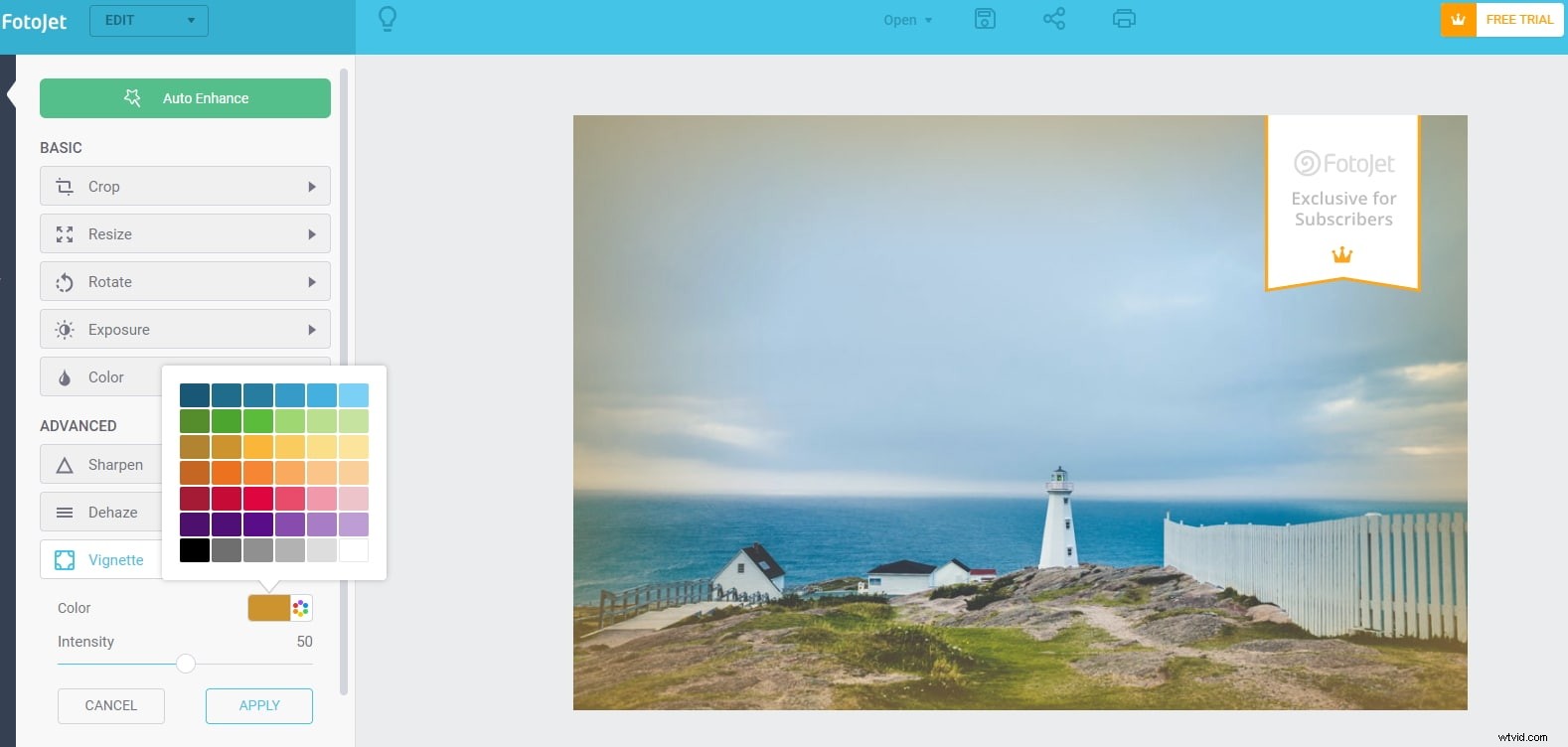Open the Color adjustment tool

click(x=100, y=377)
